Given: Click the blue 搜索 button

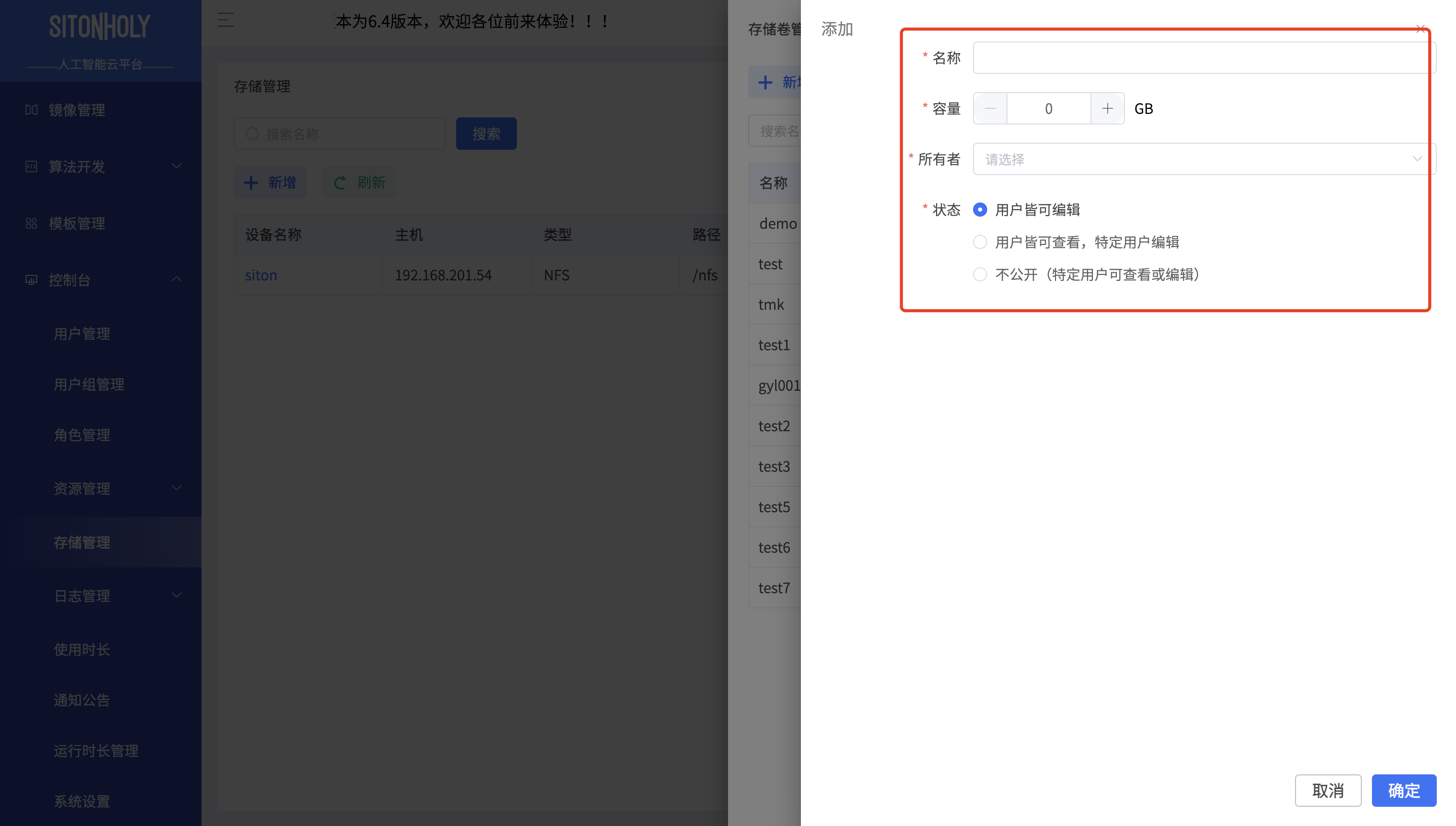Looking at the screenshot, I should coord(487,134).
